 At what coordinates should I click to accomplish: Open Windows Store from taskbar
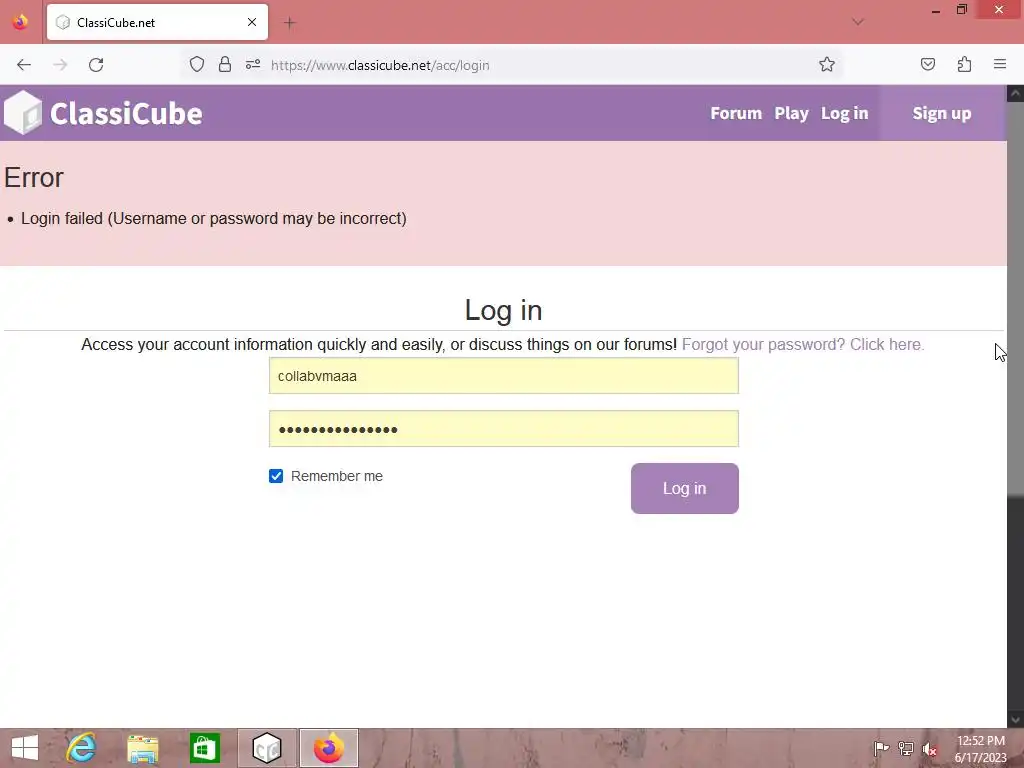[x=204, y=748]
